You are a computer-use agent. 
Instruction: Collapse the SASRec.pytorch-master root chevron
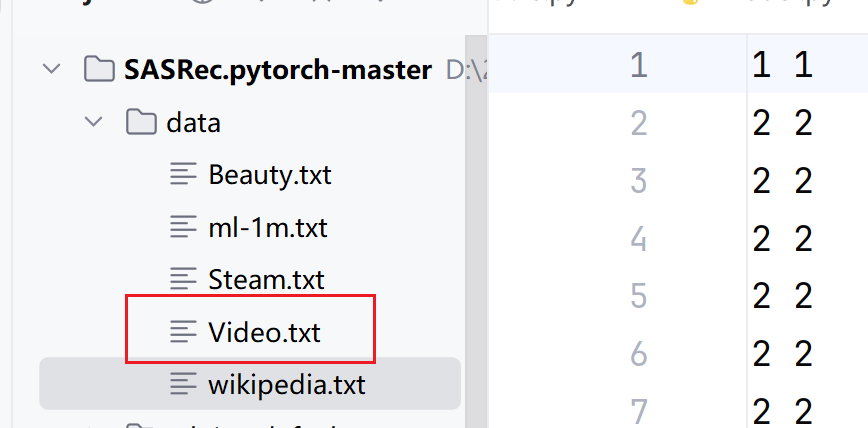(x=49, y=70)
